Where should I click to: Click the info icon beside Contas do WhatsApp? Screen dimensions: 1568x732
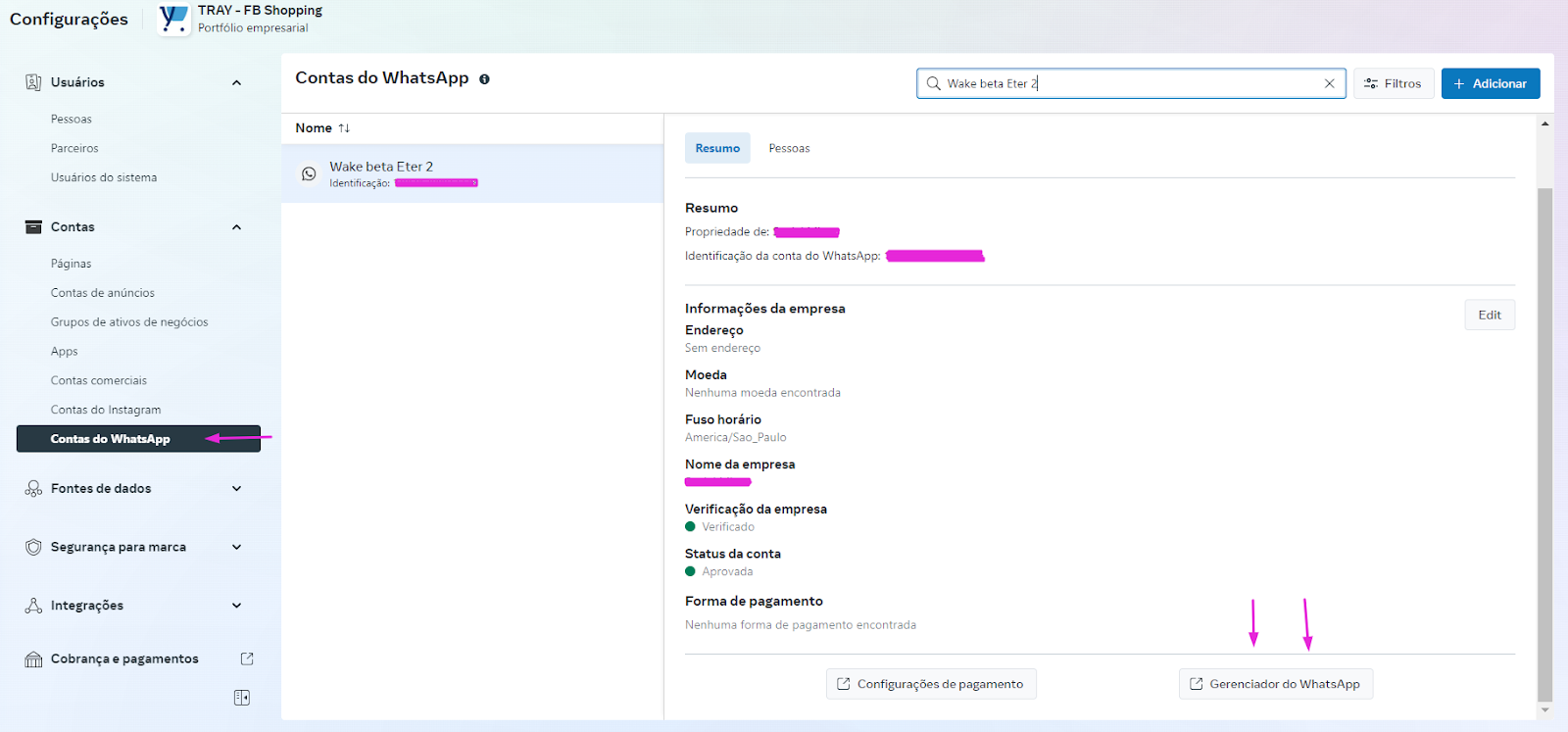tap(484, 79)
